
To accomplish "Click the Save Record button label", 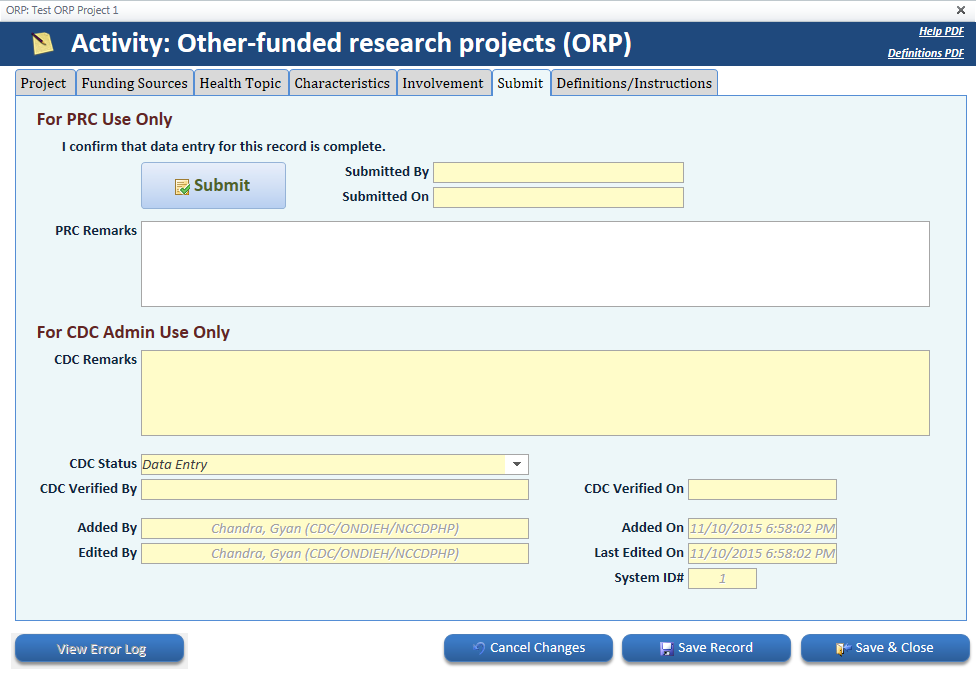I will point(715,648).
